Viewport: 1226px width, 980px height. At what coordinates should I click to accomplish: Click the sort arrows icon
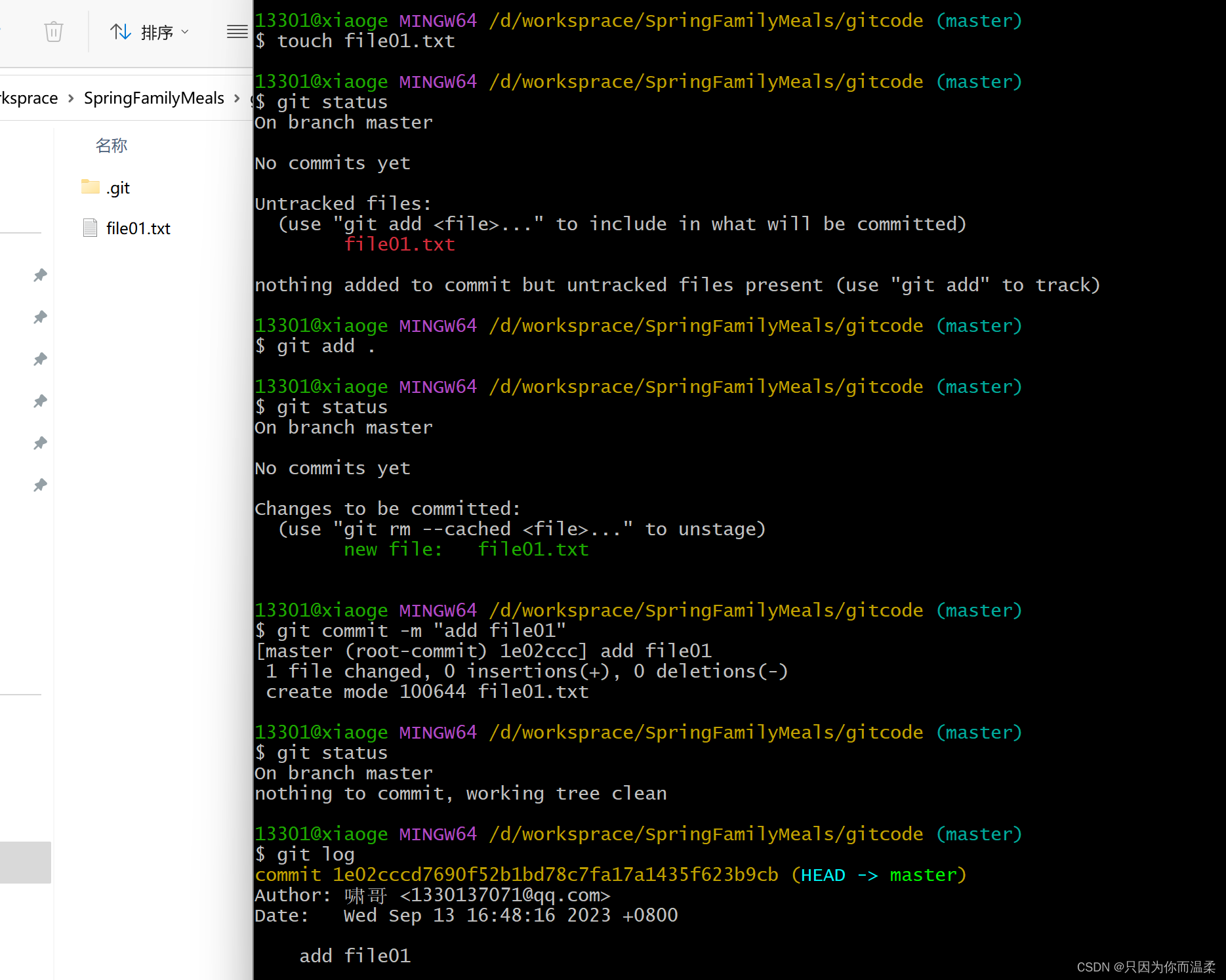point(121,31)
